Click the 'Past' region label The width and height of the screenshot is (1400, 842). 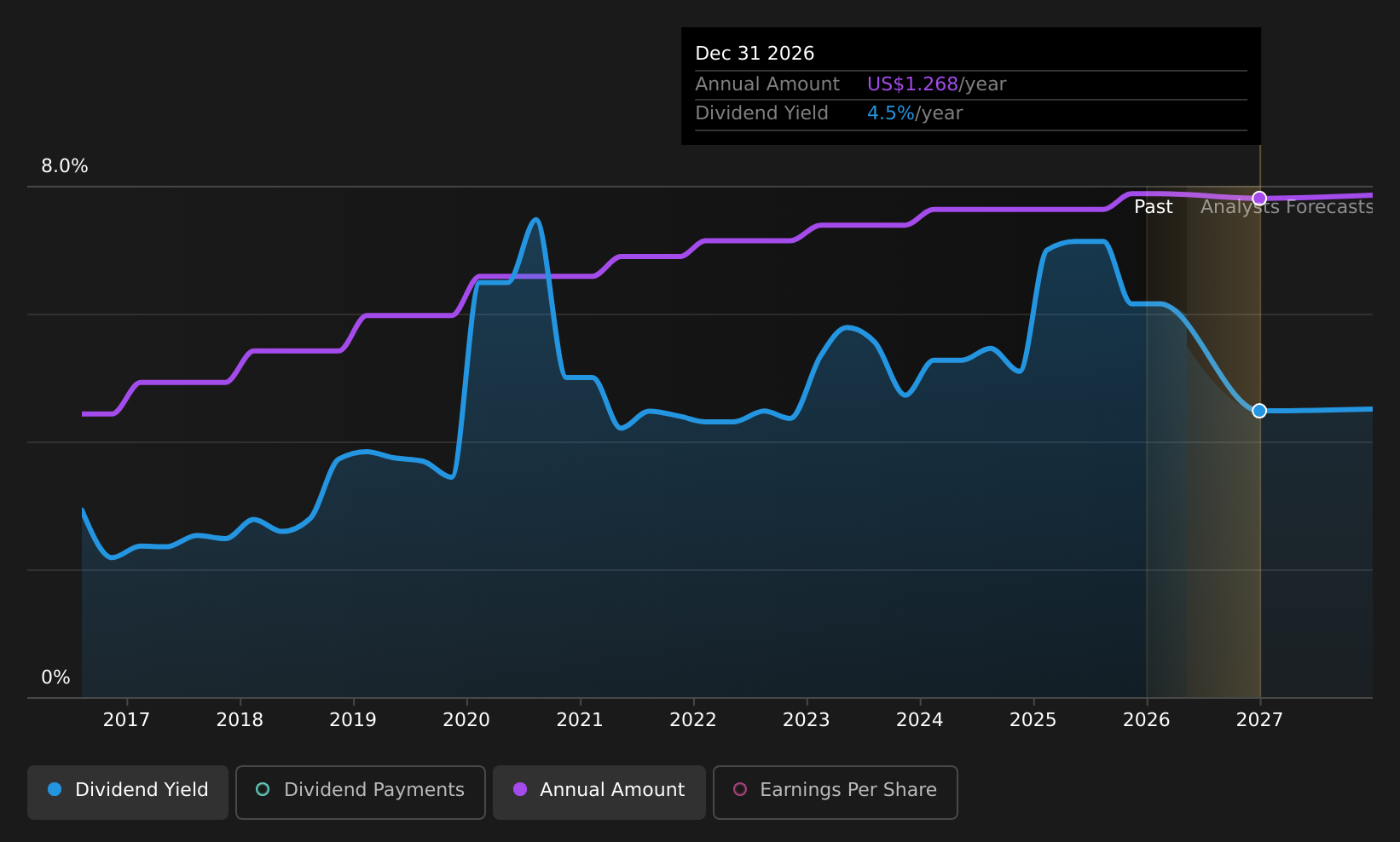[x=1154, y=207]
